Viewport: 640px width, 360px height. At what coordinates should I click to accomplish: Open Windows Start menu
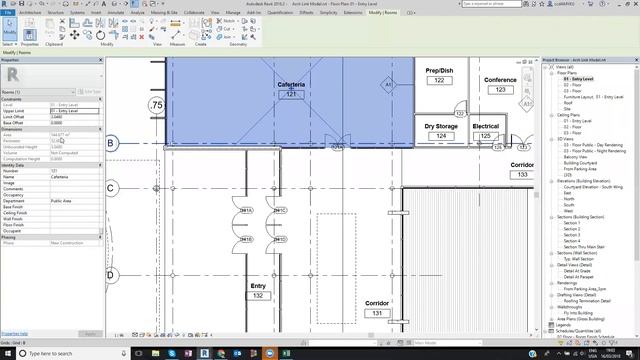coord(8,353)
